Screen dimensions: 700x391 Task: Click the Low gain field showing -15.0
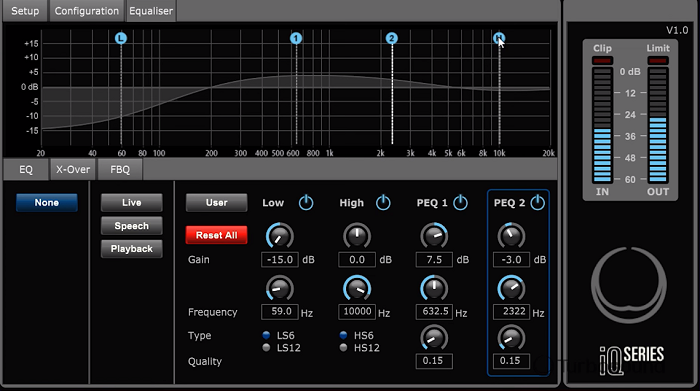point(280,260)
